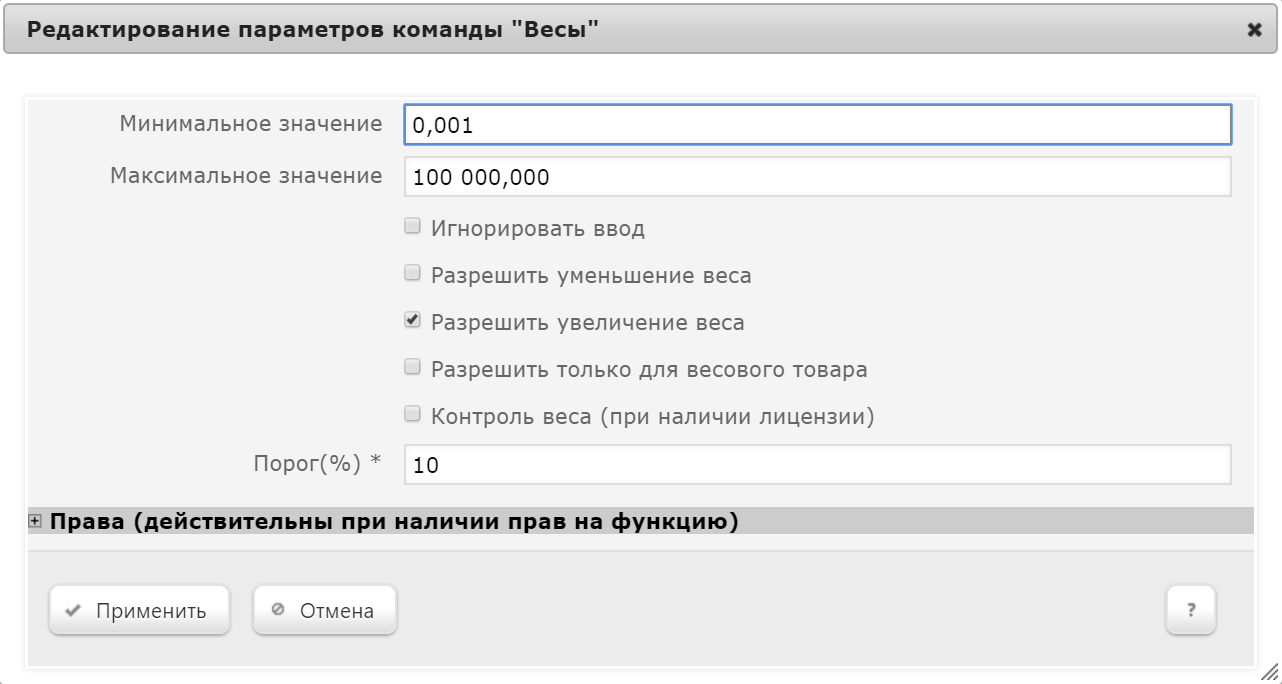The height and width of the screenshot is (684, 1282).
Task: Click the "Минимальное значение" label
Action: (x=251, y=124)
